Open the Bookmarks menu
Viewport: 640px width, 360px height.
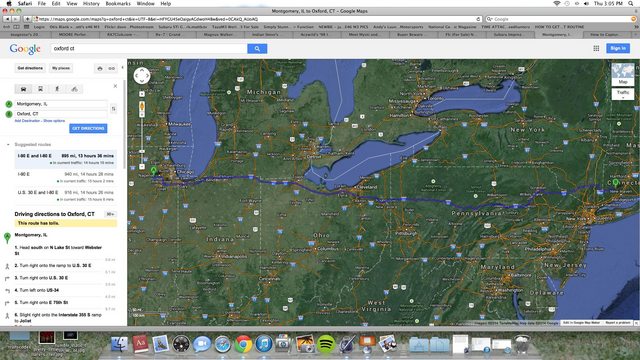[x=118, y=3]
